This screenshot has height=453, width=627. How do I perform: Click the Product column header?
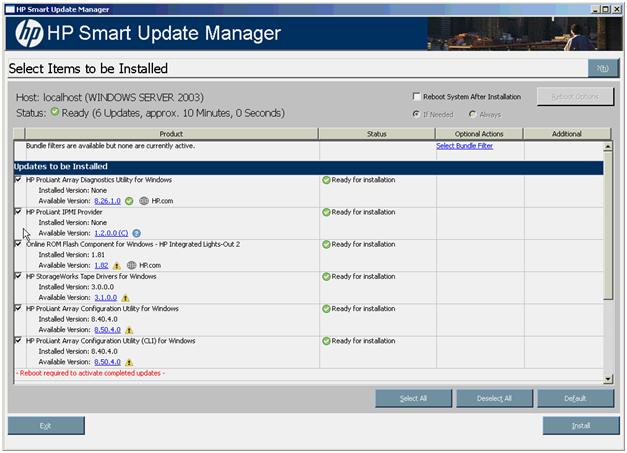[165, 133]
